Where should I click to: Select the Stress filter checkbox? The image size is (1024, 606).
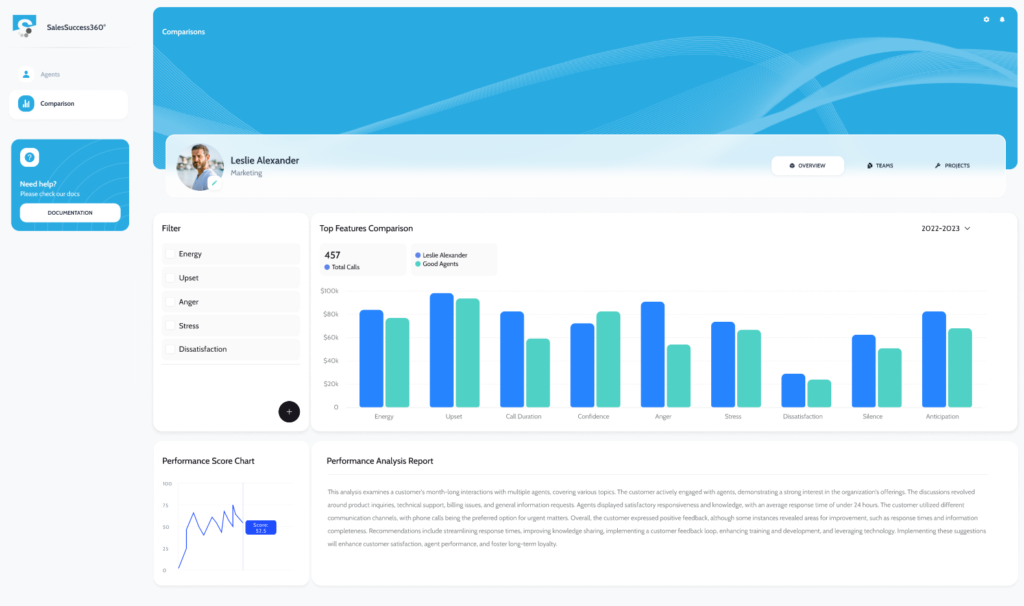[x=171, y=326]
